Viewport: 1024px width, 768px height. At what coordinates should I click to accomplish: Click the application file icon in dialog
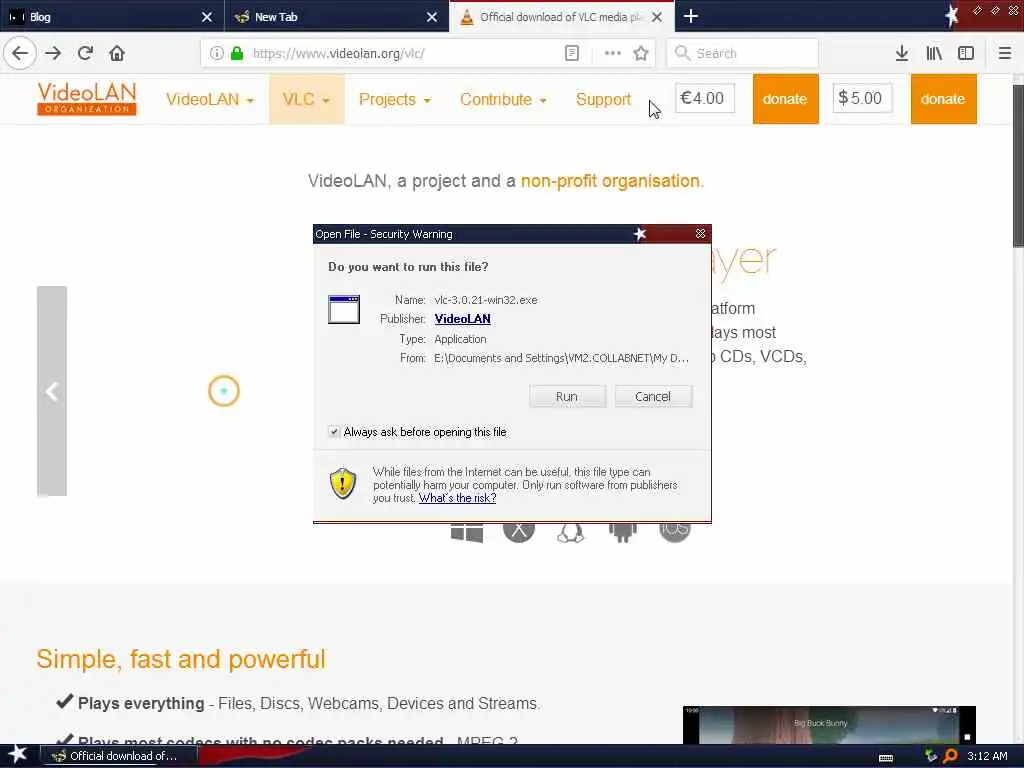(344, 310)
